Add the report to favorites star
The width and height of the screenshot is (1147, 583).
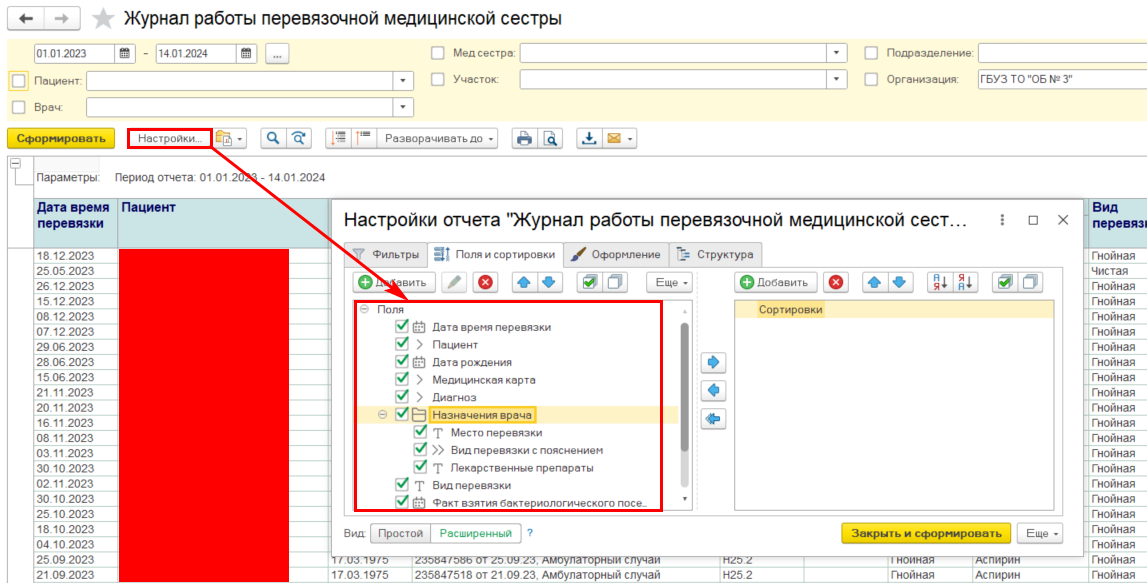coord(102,19)
